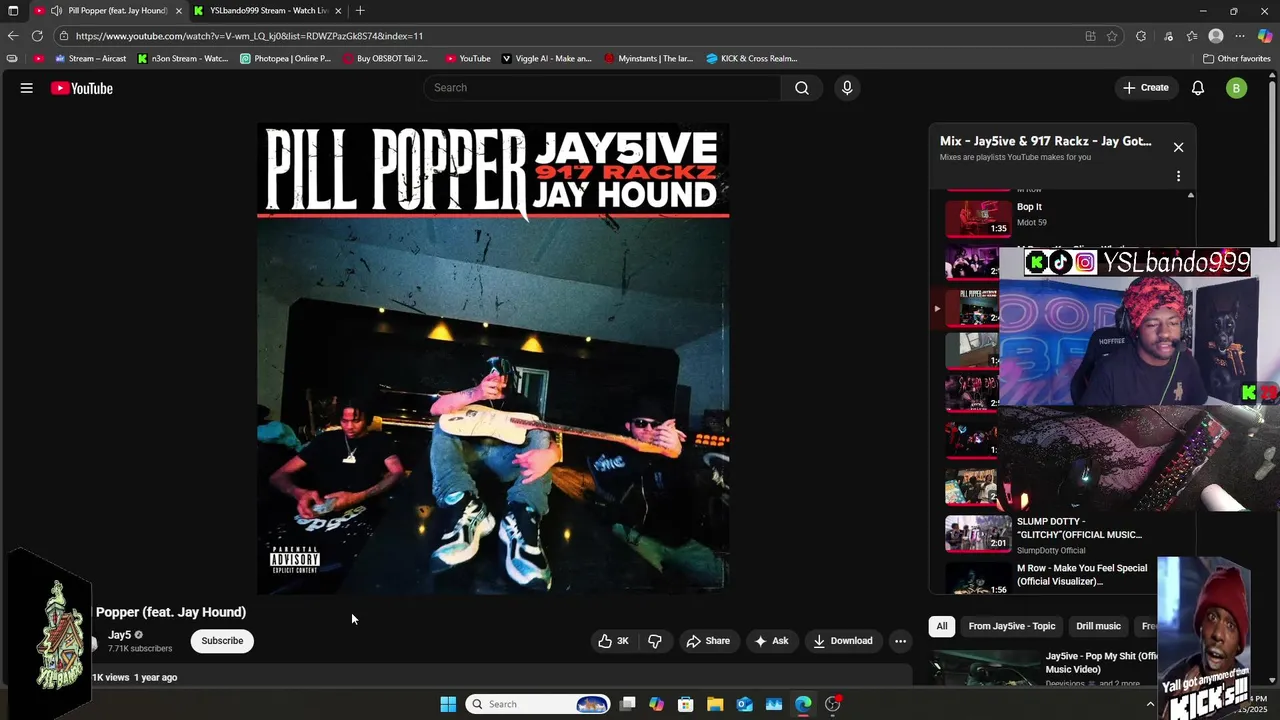Open Copilot from the taskbar
Image resolution: width=1280 pixels, height=720 pixels.
(x=656, y=704)
